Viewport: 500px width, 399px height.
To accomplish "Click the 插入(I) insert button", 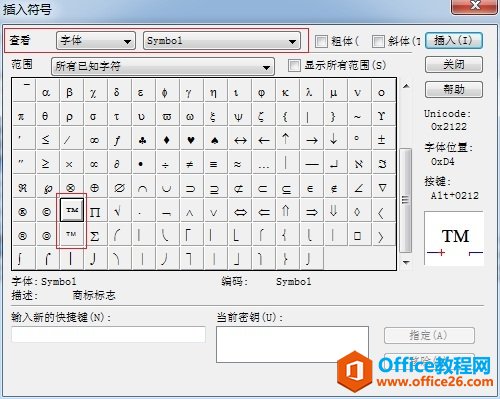I will coord(454,41).
